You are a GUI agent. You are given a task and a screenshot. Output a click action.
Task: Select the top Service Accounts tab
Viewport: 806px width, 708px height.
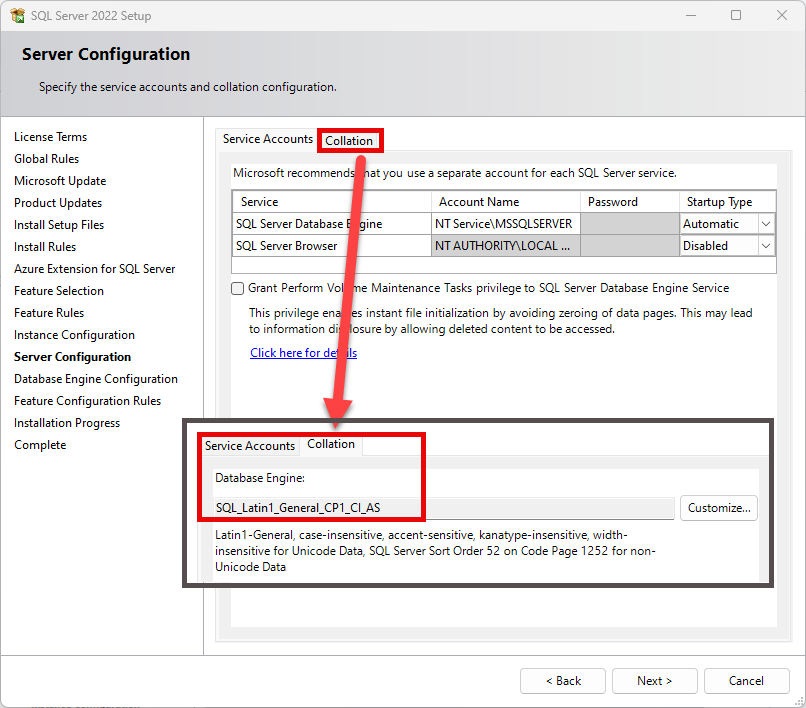click(267, 139)
